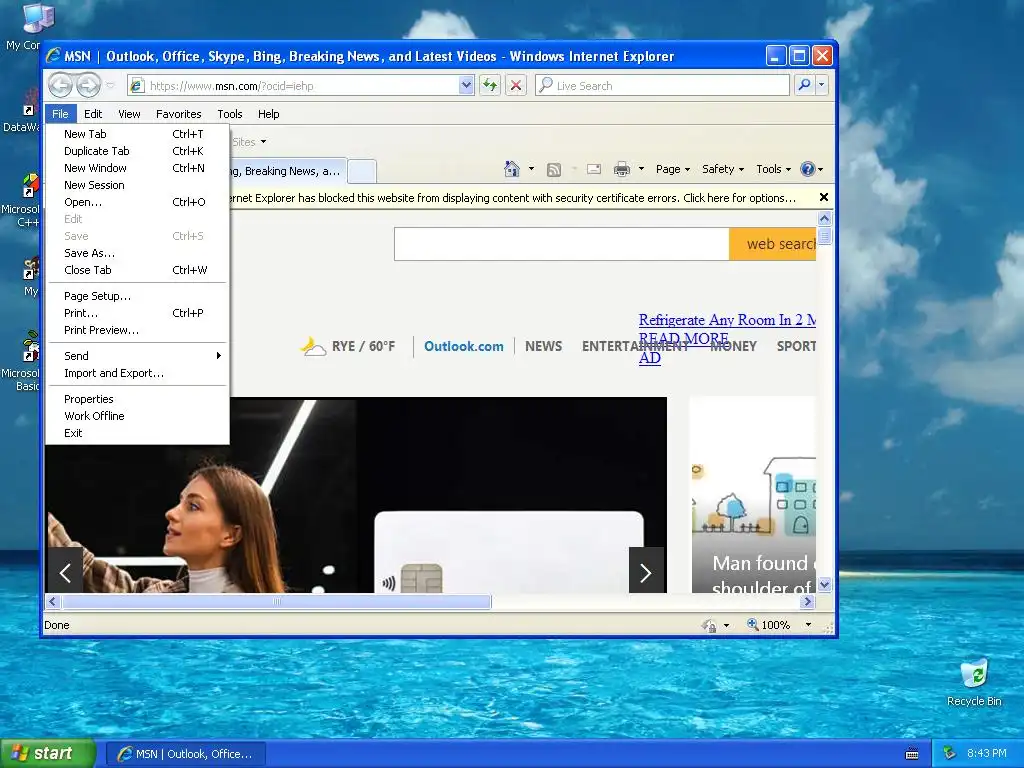
Task: Click the weather icon near RYE
Action: (313, 346)
